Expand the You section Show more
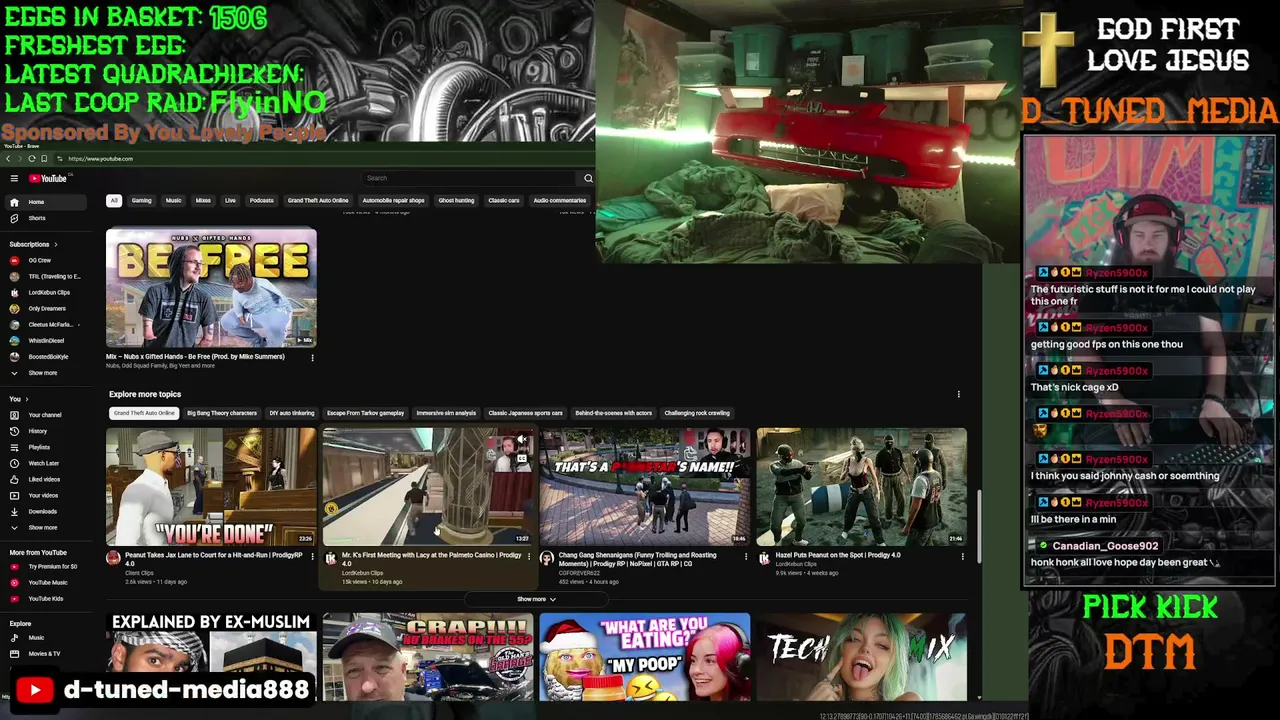Screen dimensions: 1280x720 pyautogui.click(x=43, y=527)
